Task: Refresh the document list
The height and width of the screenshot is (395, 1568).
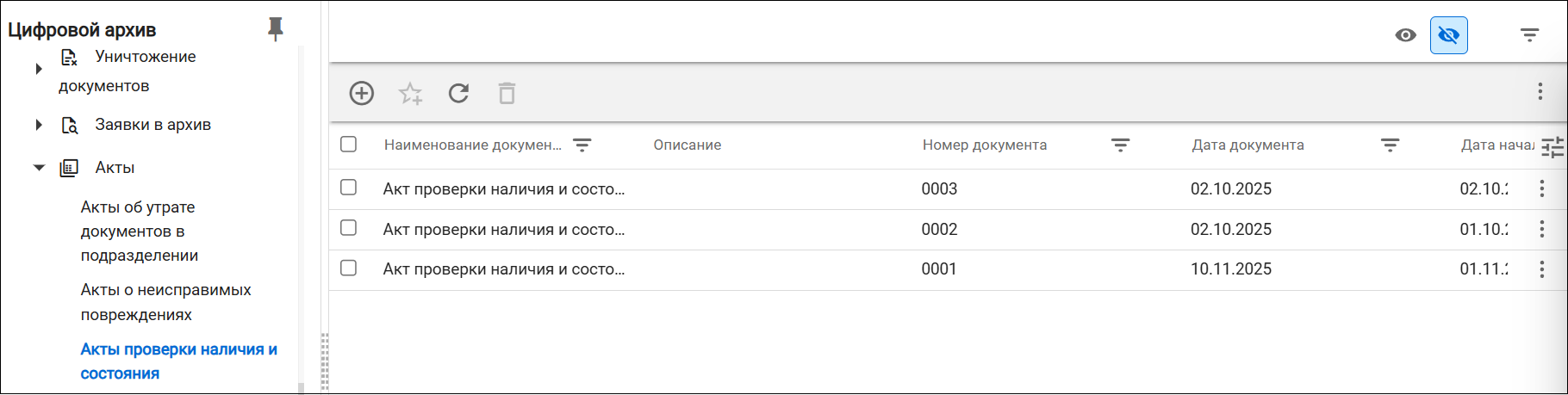Action: tap(458, 93)
